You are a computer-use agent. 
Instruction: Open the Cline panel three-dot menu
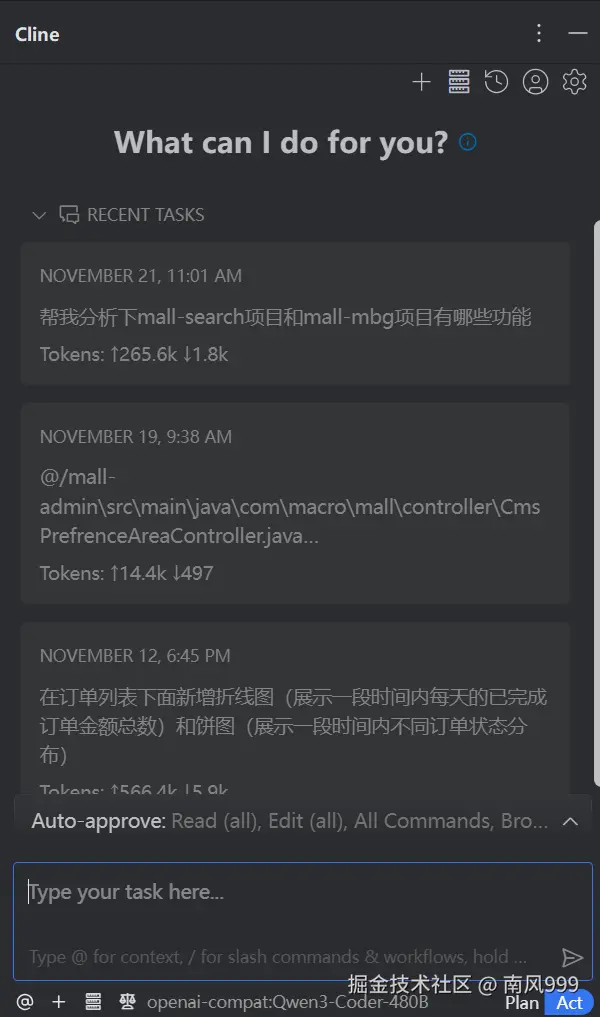pos(539,33)
